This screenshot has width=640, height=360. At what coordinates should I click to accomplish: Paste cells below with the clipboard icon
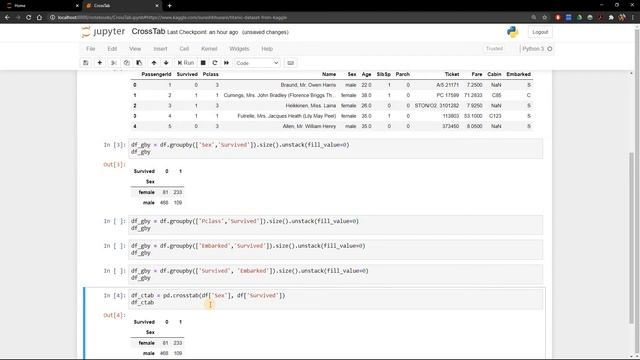tap(139, 63)
